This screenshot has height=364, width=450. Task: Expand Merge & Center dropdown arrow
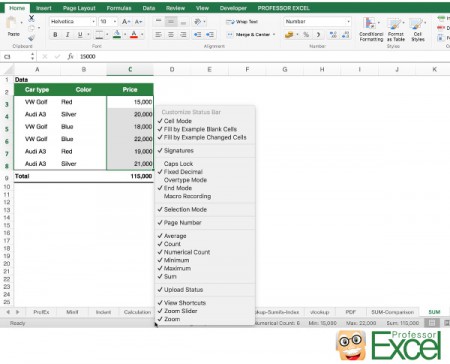point(274,34)
